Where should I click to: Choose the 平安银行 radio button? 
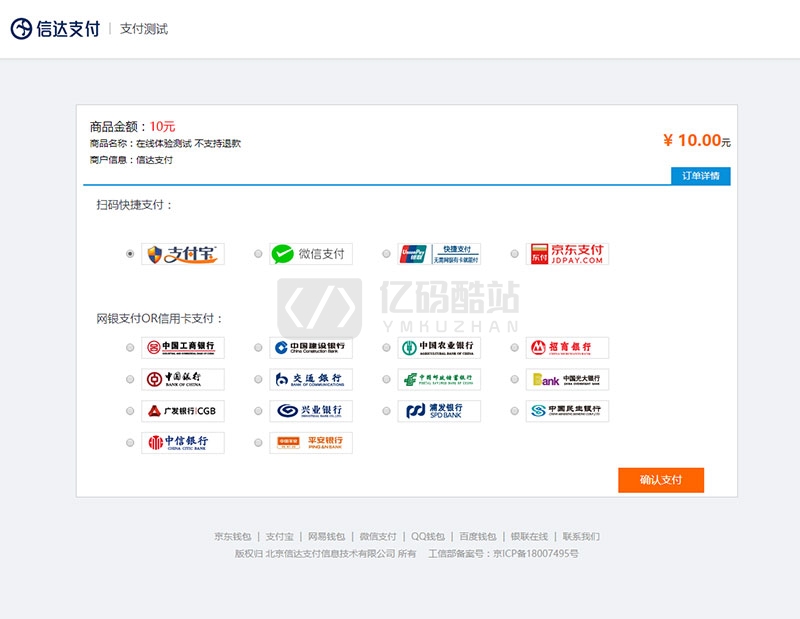click(x=258, y=442)
